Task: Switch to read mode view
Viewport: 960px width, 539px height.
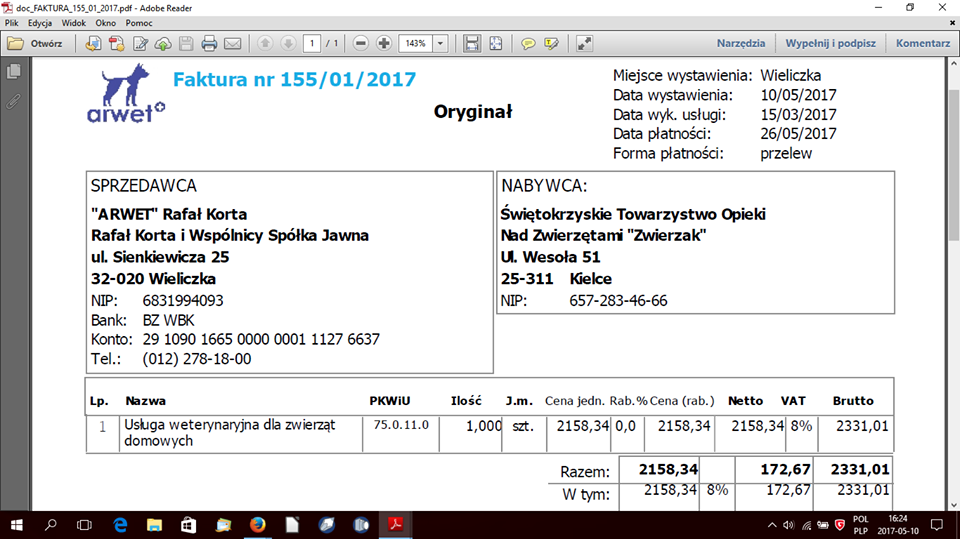Action: click(x=585, y=43)
